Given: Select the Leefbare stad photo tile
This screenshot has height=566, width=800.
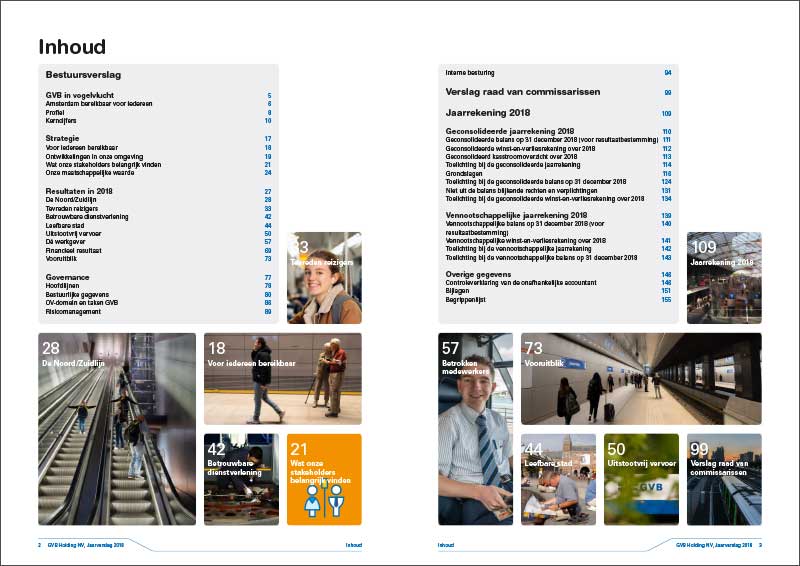Looking at the screenshot, I should [x=558, y=479].
